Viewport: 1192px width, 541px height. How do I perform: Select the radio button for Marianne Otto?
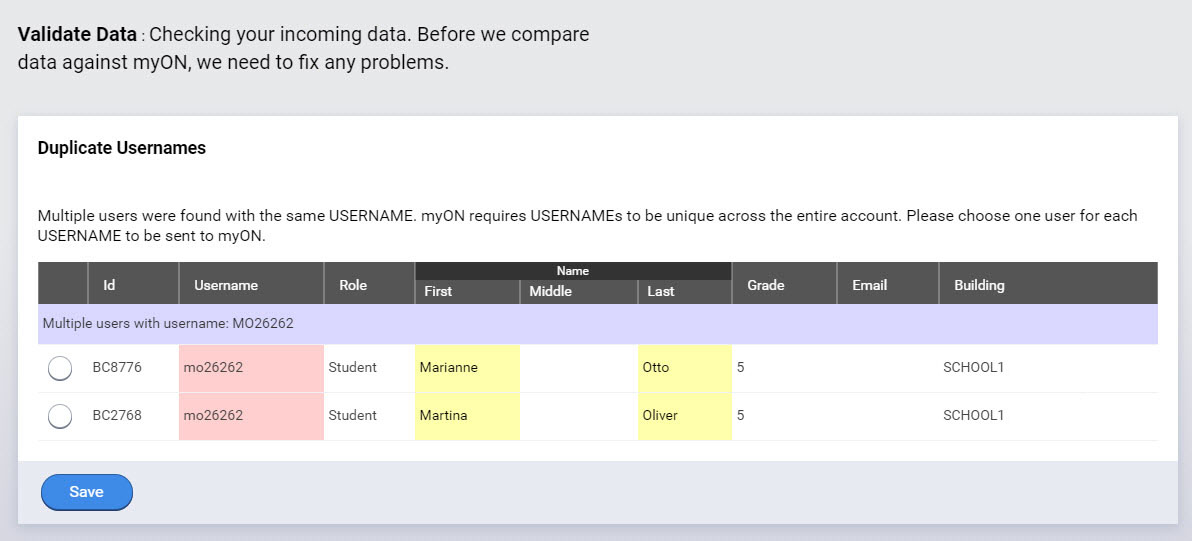point(59,369)
